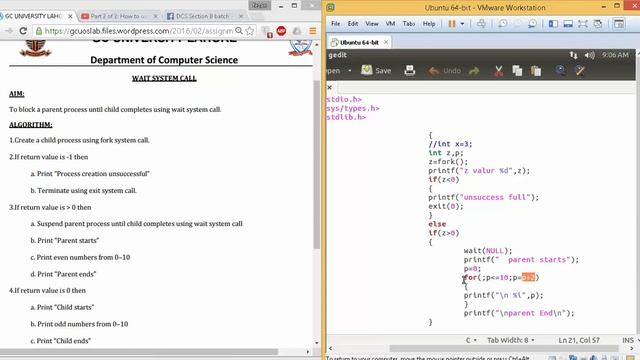
Task: Click the Chrome address bar URL
Action: click(139, 31)
